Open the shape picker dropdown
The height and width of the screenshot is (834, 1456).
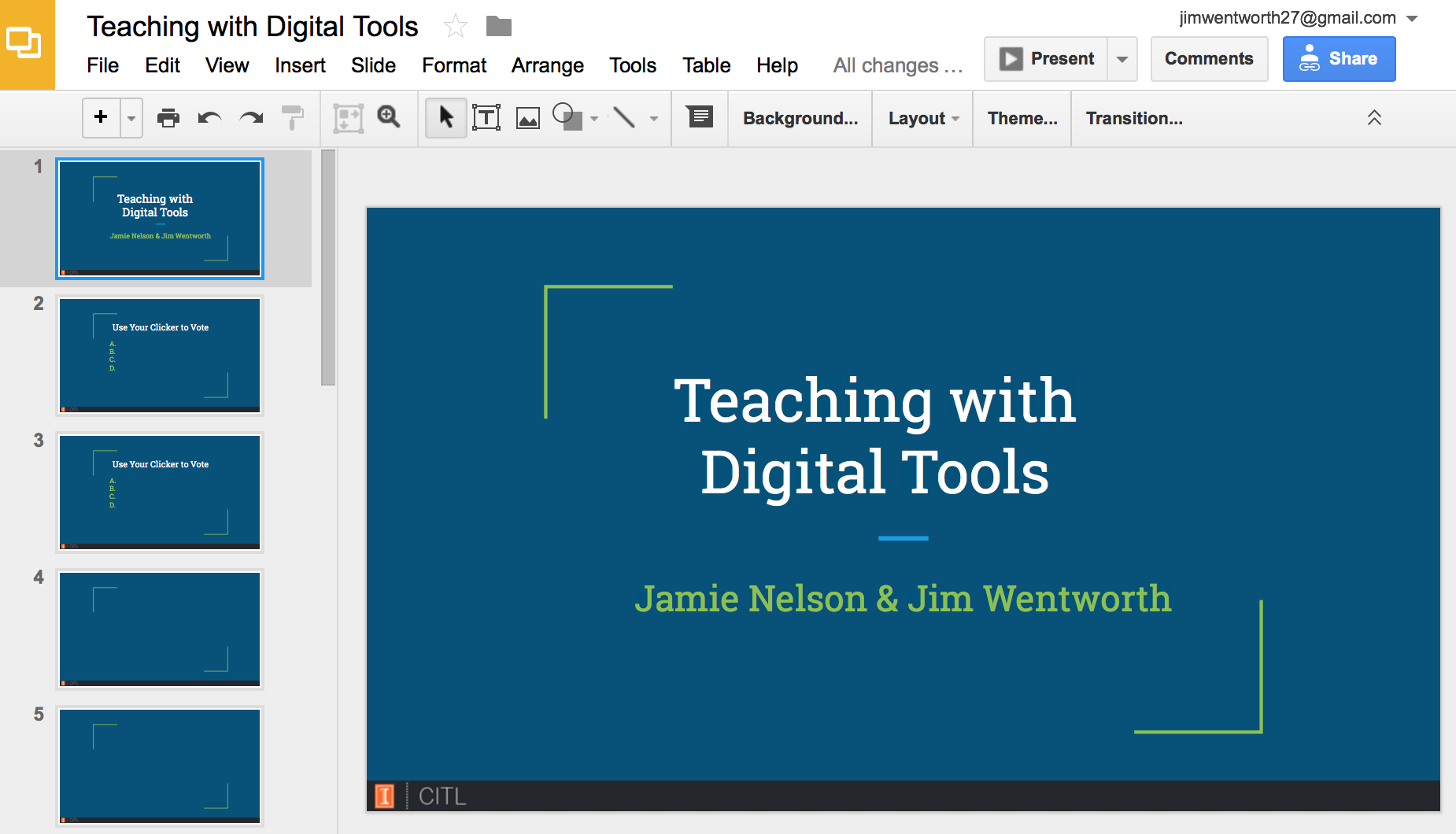(594, 118)
